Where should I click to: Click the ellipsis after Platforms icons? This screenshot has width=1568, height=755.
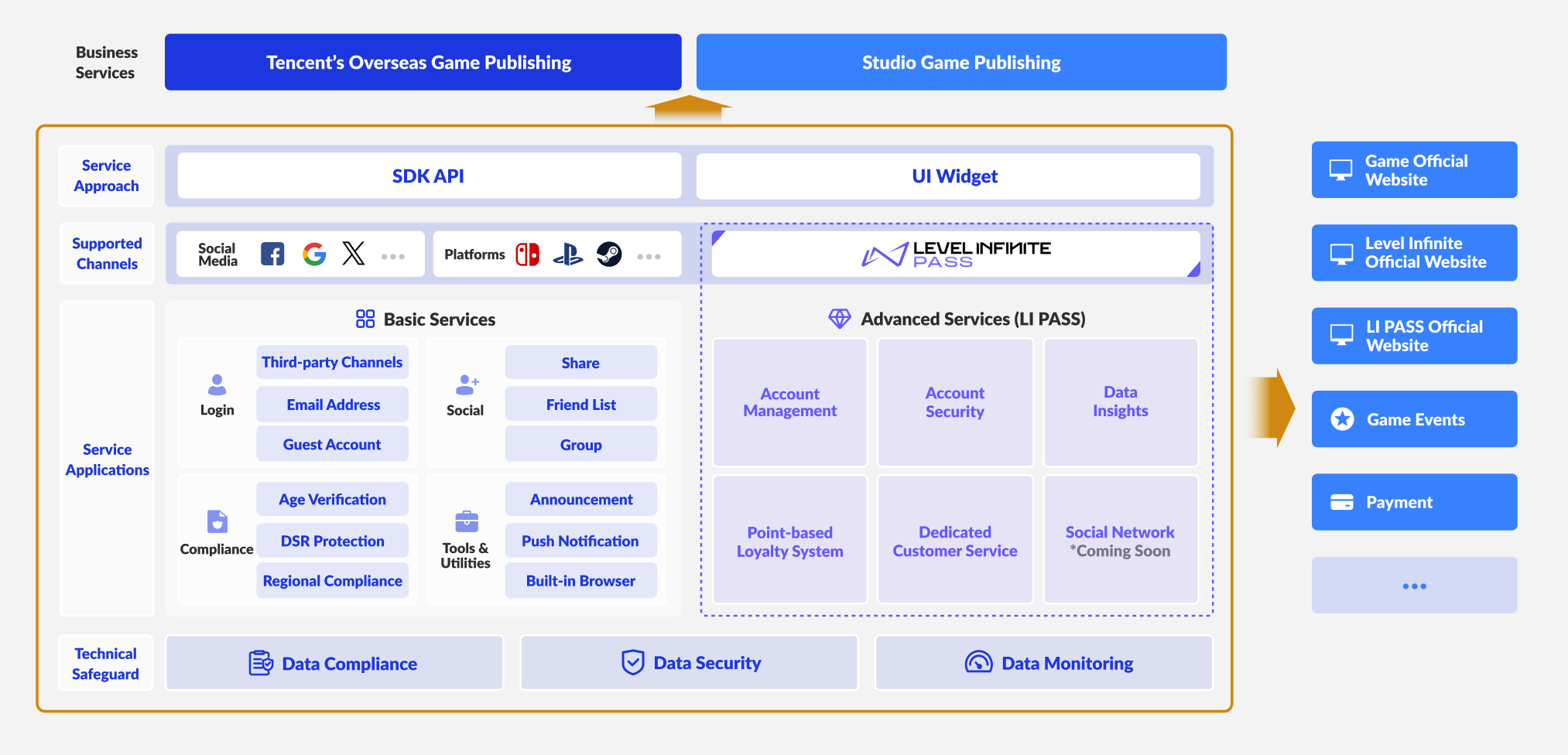[x=649, y=257]
